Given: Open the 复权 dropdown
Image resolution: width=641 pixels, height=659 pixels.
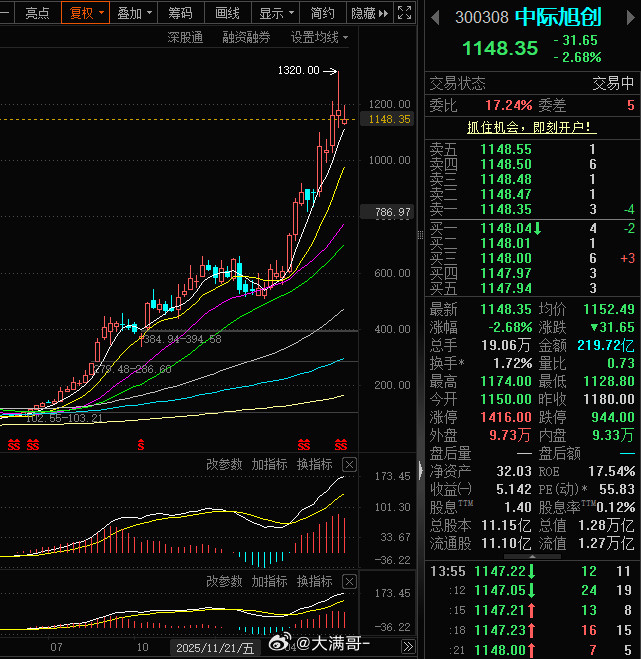Looking at the screenshot, I should point(85,13).
